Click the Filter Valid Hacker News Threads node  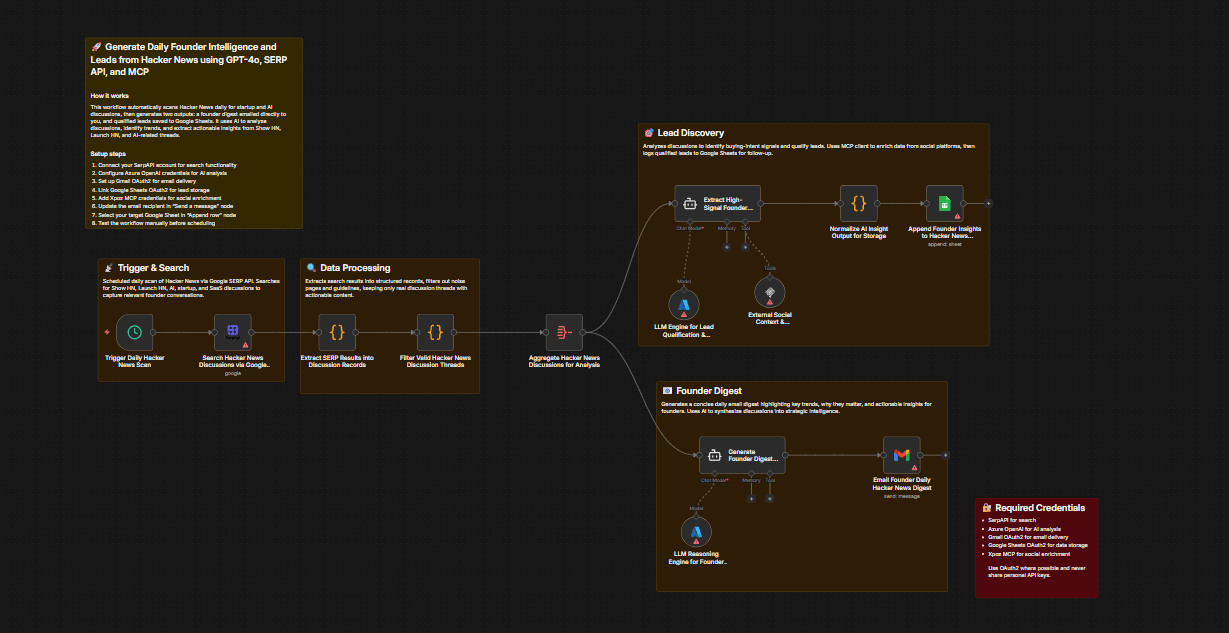coord(435,331)
